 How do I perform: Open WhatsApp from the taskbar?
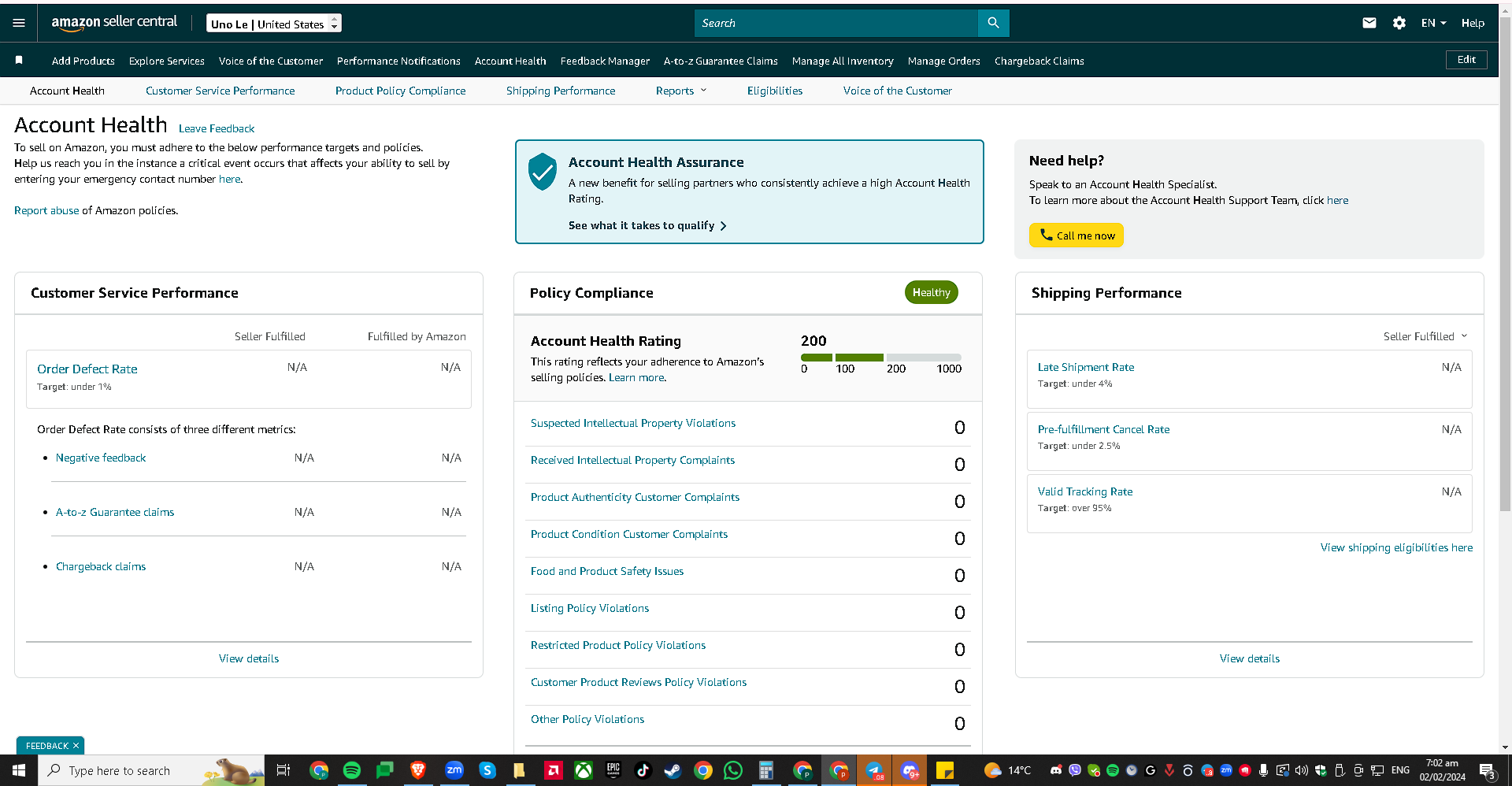click(733, 770)
